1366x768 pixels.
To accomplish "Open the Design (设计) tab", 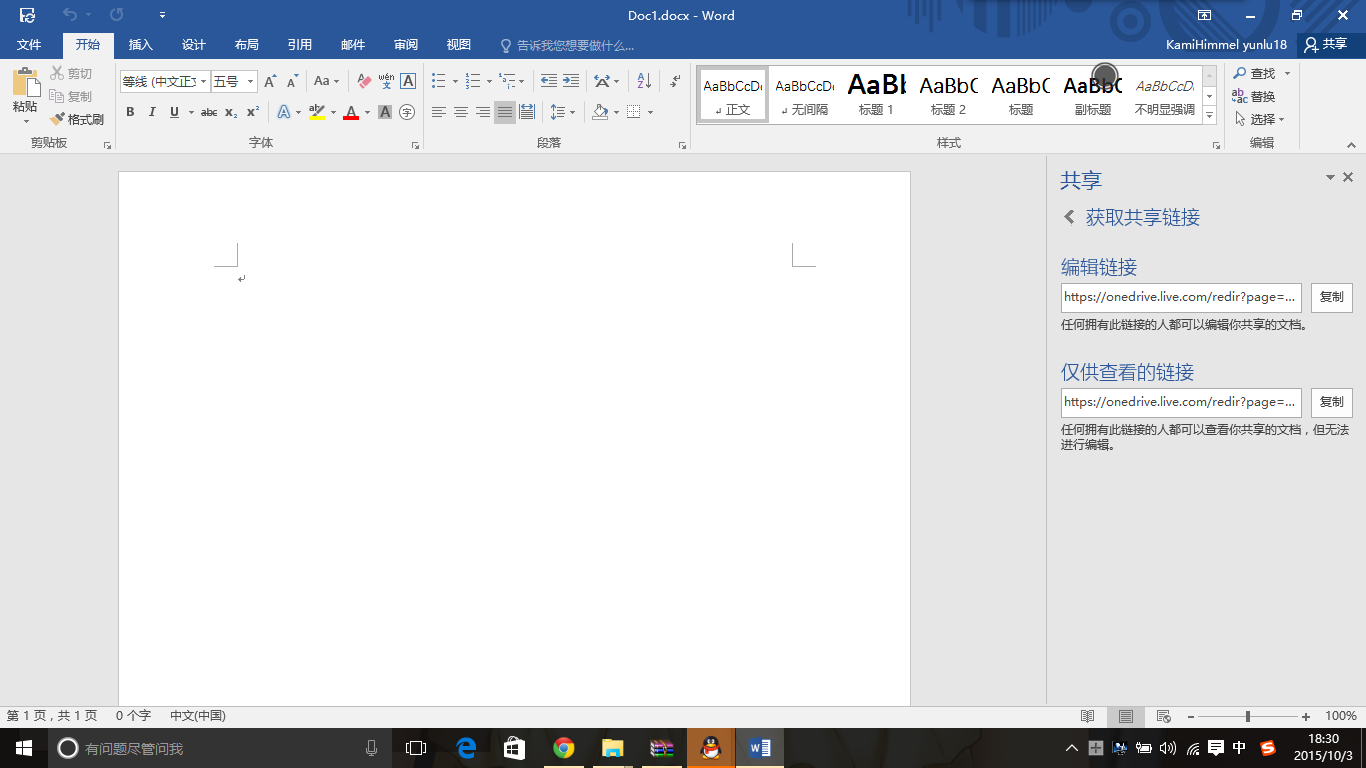I will tap(194, 45).
